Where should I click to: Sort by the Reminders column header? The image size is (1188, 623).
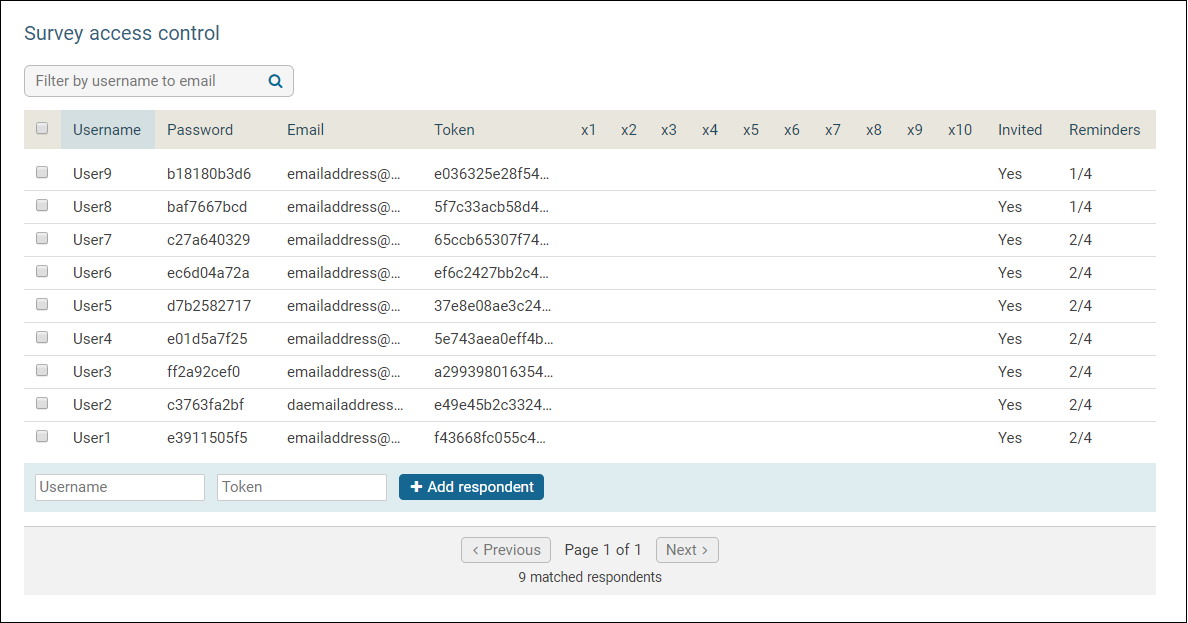click(1104, 130)
